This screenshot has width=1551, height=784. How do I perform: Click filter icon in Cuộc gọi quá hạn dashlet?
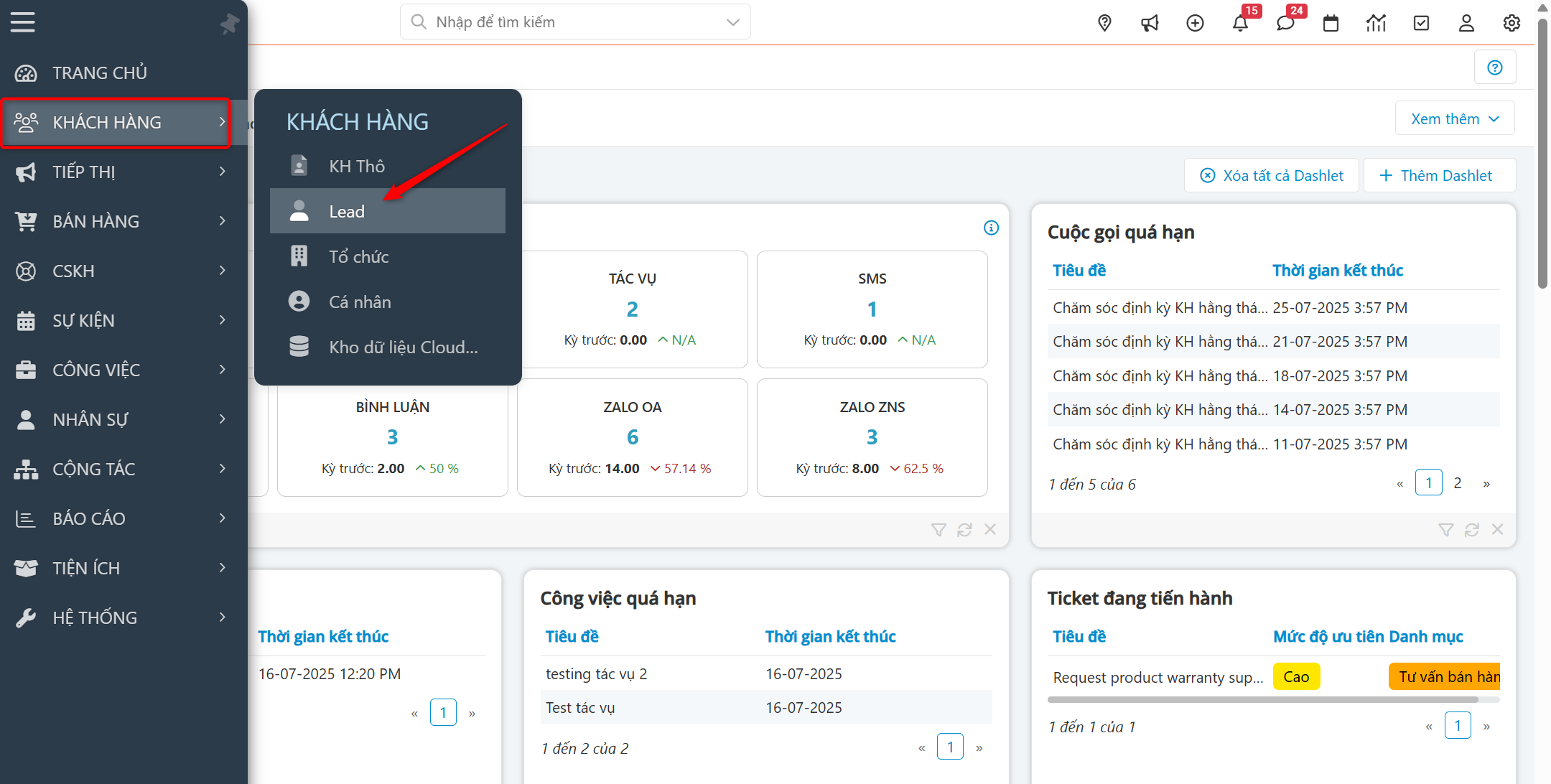coord(1446,530)
